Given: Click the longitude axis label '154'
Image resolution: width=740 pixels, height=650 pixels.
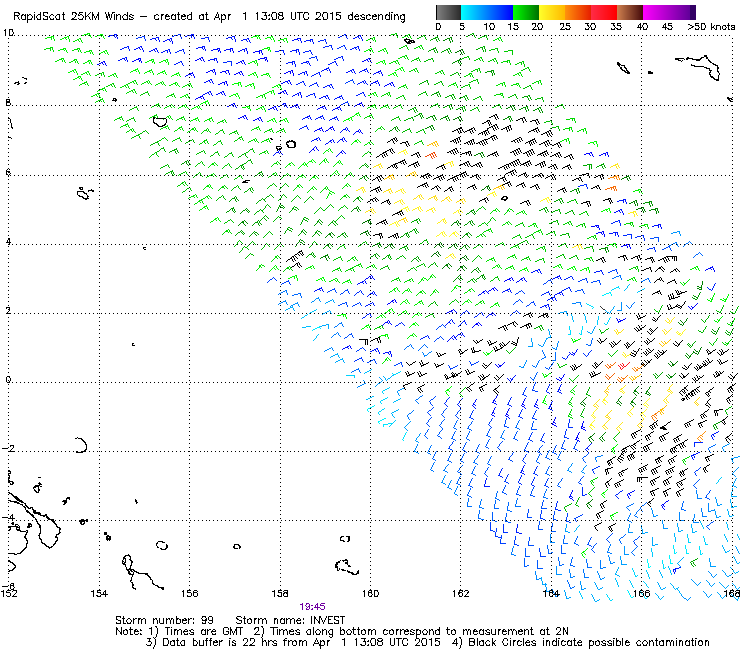Looking at the screenshot, I should click(99, 593).
